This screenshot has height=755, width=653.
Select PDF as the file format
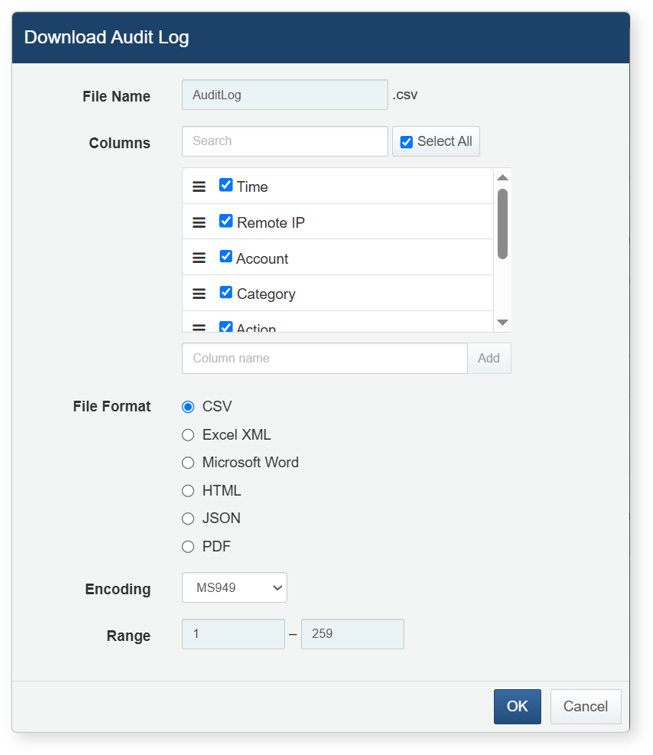[188, 547]
